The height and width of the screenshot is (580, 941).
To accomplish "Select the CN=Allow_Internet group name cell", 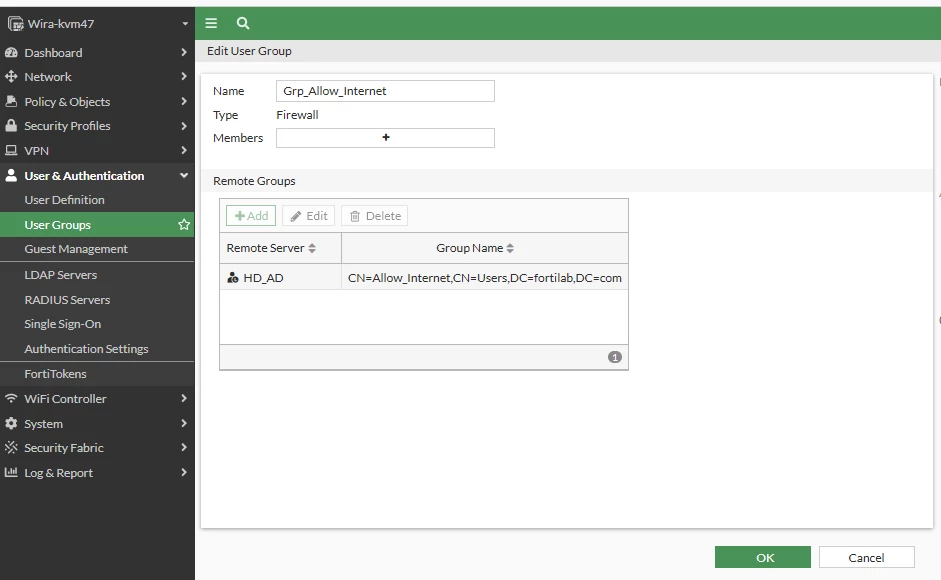I will (x=485, y=277).
